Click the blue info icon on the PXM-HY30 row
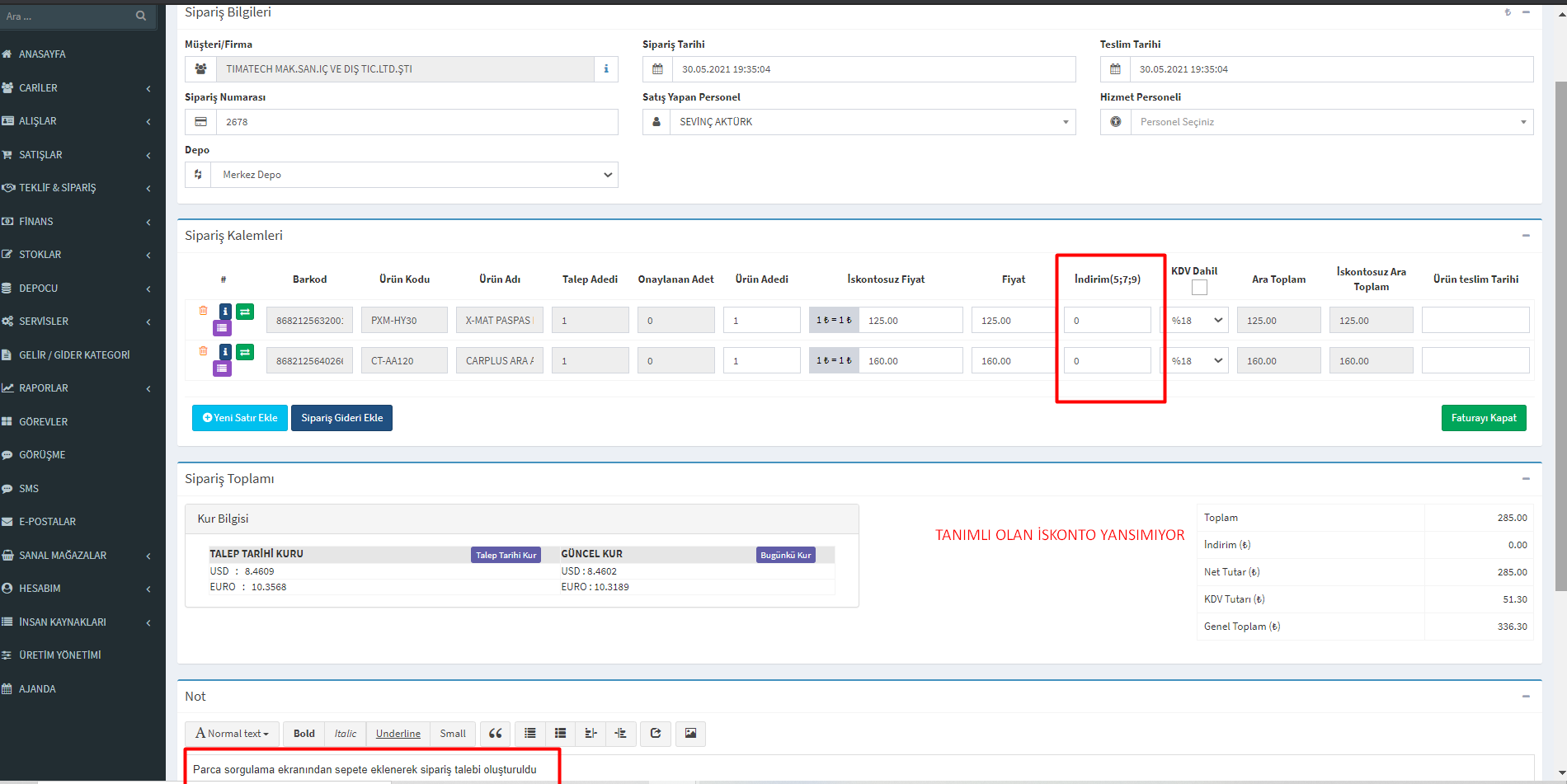 pos(225,311)
